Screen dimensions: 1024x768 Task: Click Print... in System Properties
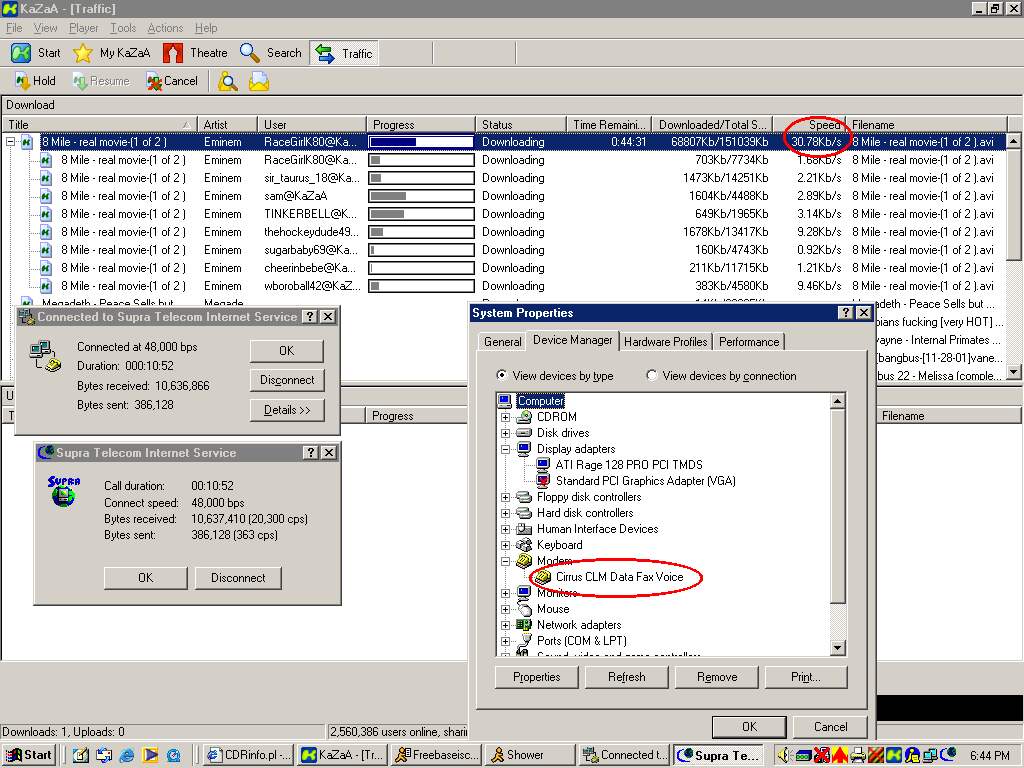coord(806,677)
